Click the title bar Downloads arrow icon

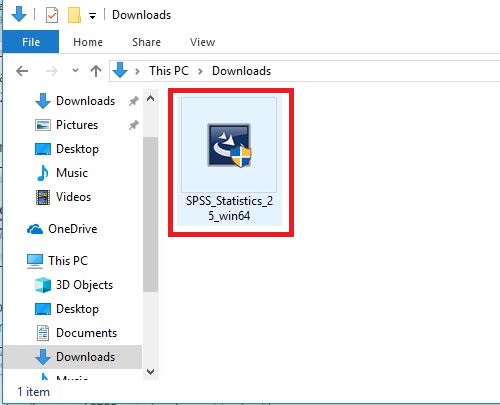[19, 14]
